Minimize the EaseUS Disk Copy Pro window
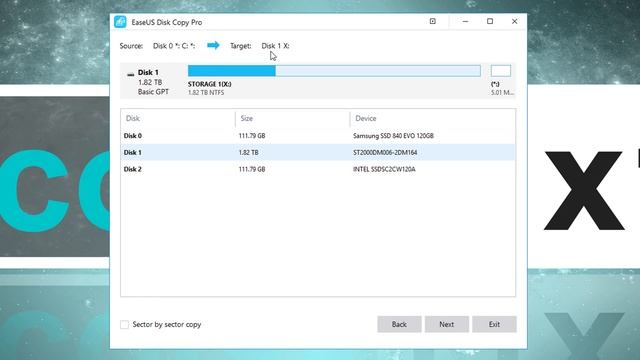The width and height of the screenshot is (640, 360). (465, 21)
